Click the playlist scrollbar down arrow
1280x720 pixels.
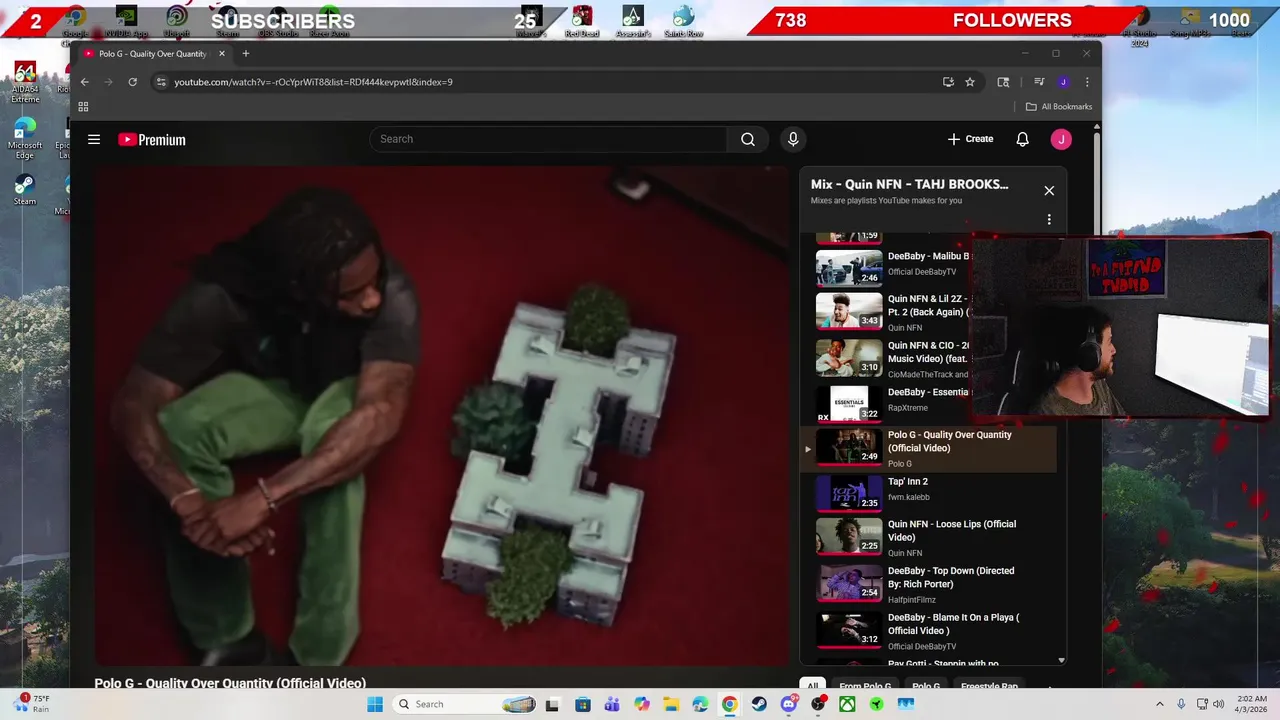click(x=1062, y=660)
